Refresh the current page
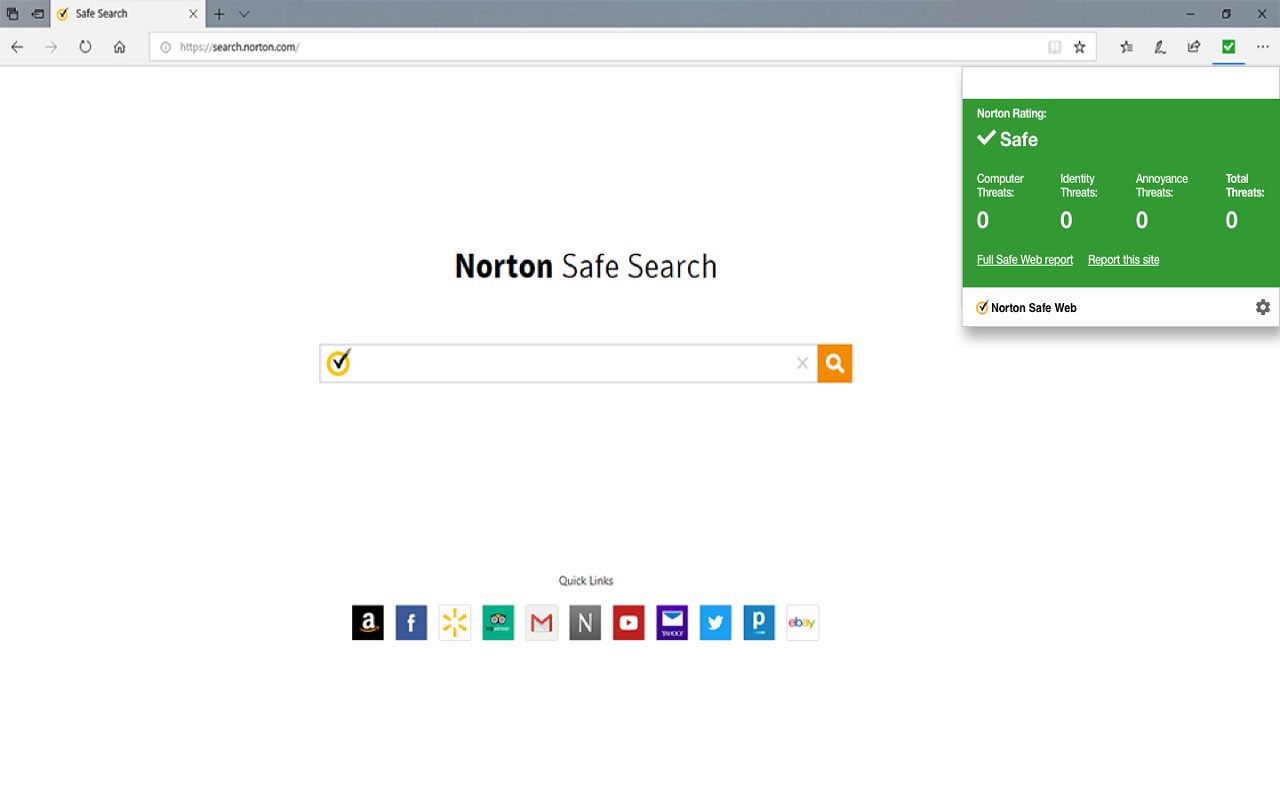The height and width of the screenshot is (800, 1280). tap(85, 47)
